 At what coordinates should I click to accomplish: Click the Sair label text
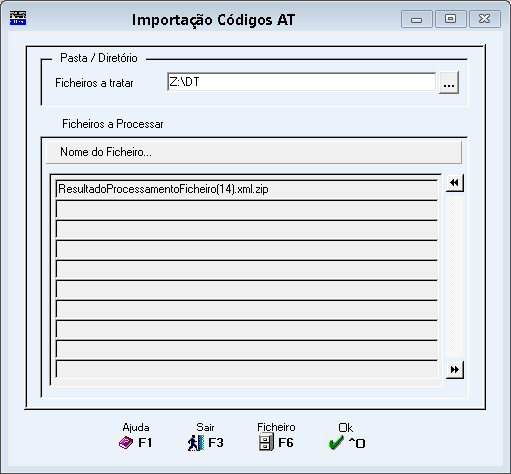pyautogui.click(x=205, y=427)
